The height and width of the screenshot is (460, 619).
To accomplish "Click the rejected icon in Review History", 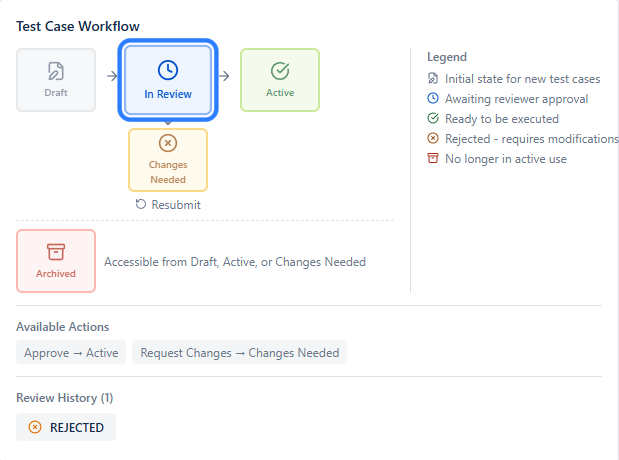I will 35,427.
